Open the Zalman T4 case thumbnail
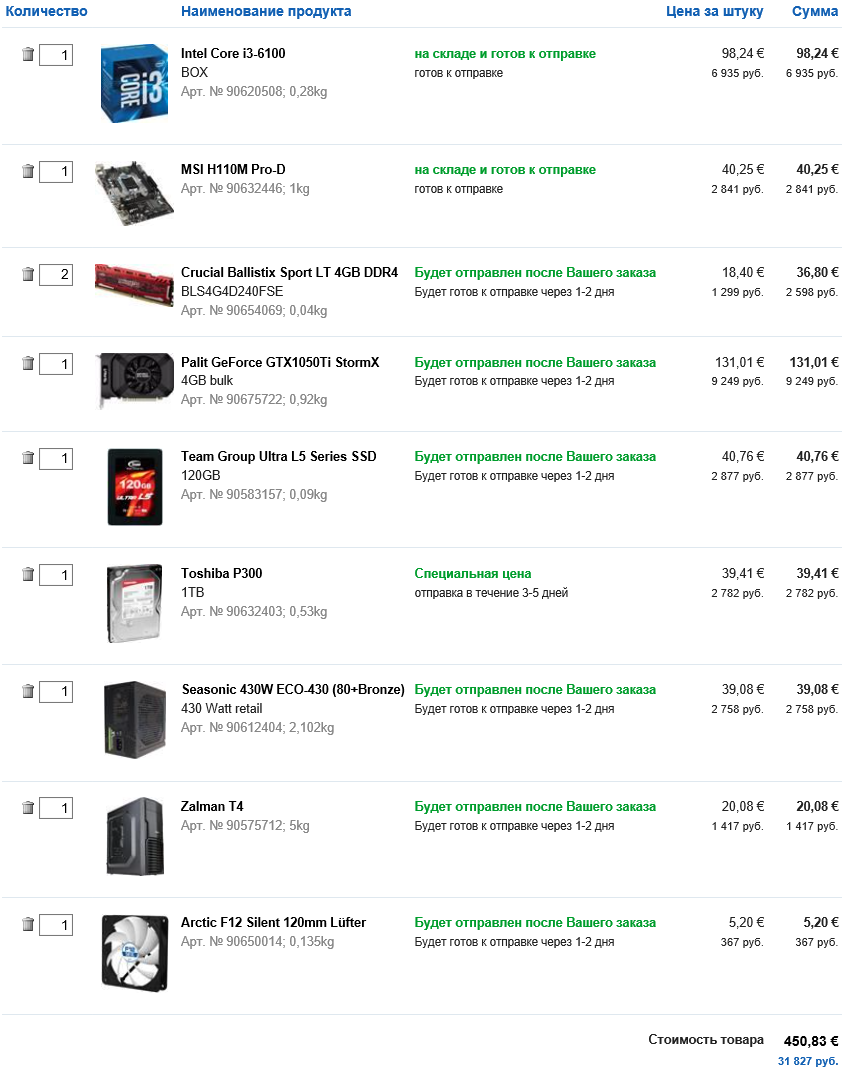This screenshot has height=1073, width=846. 134,836
